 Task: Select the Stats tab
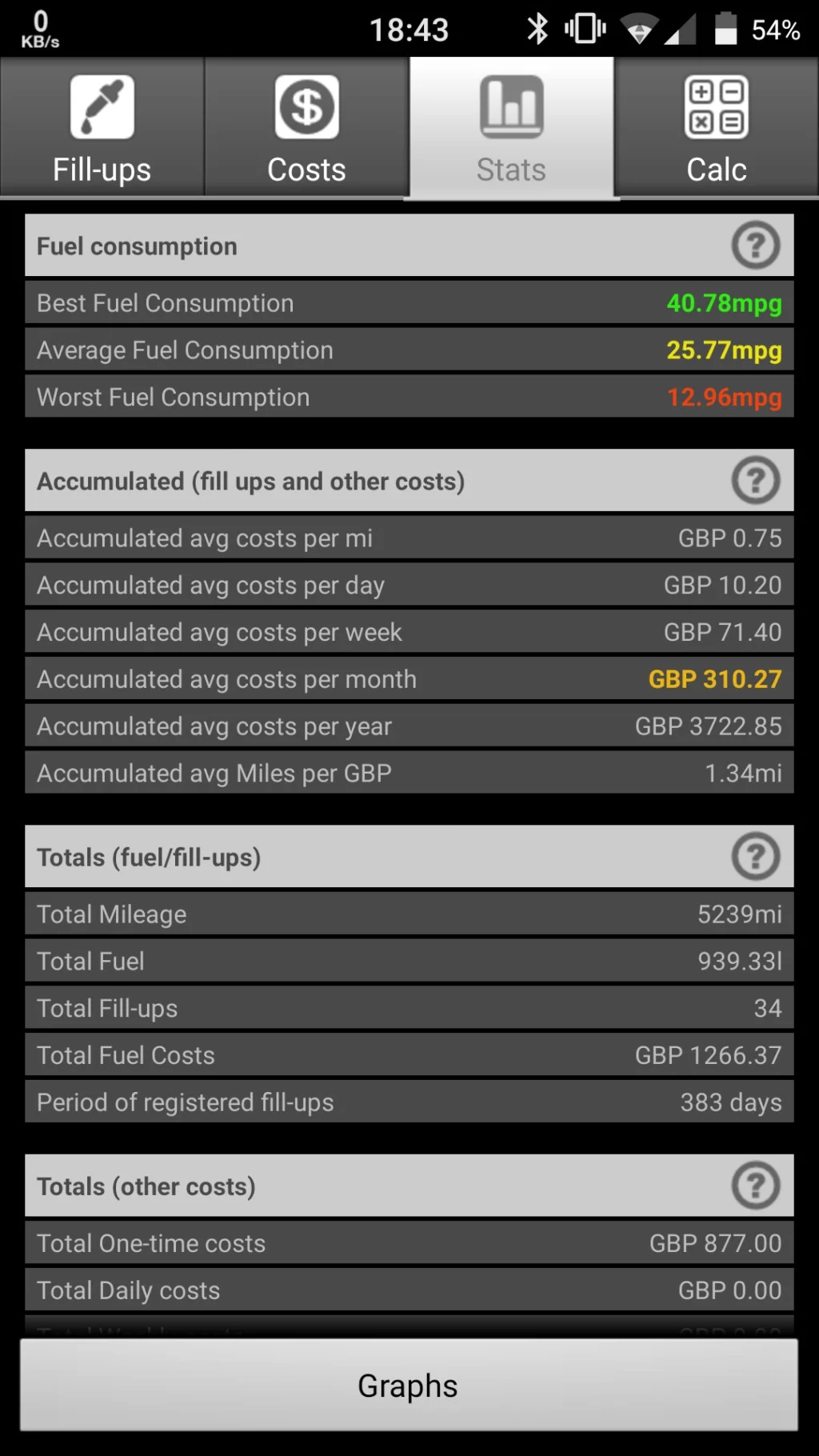point(512,126)
